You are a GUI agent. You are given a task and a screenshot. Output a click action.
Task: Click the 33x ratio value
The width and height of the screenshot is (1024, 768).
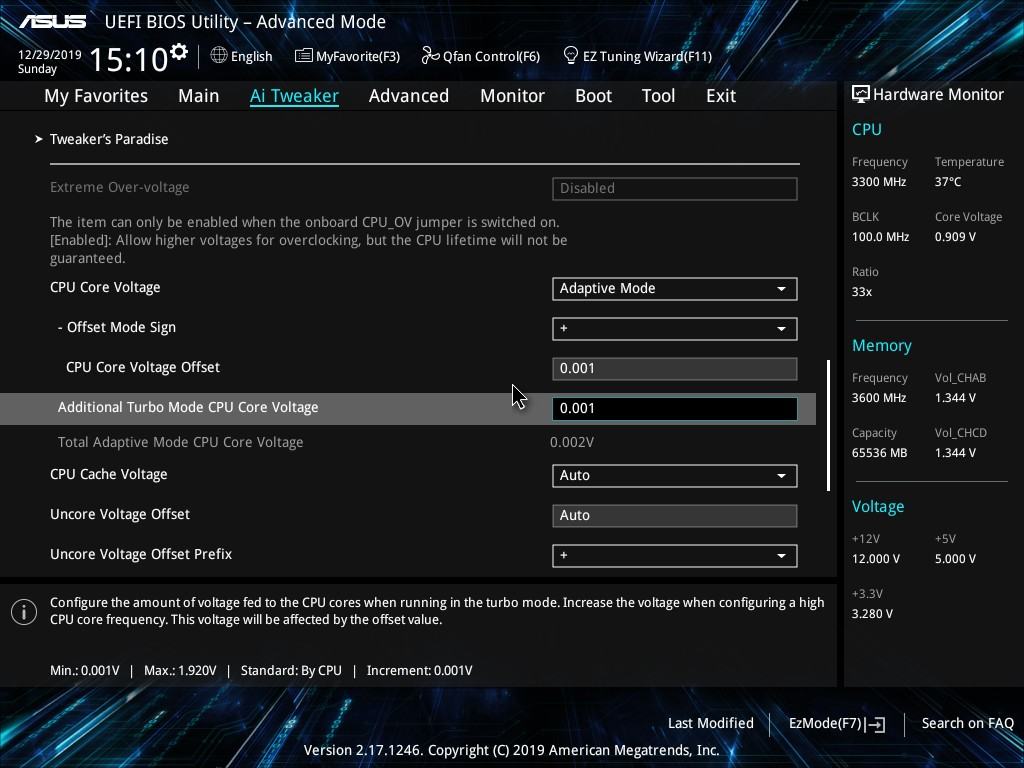pyautogui.click(x=862, y=292)
